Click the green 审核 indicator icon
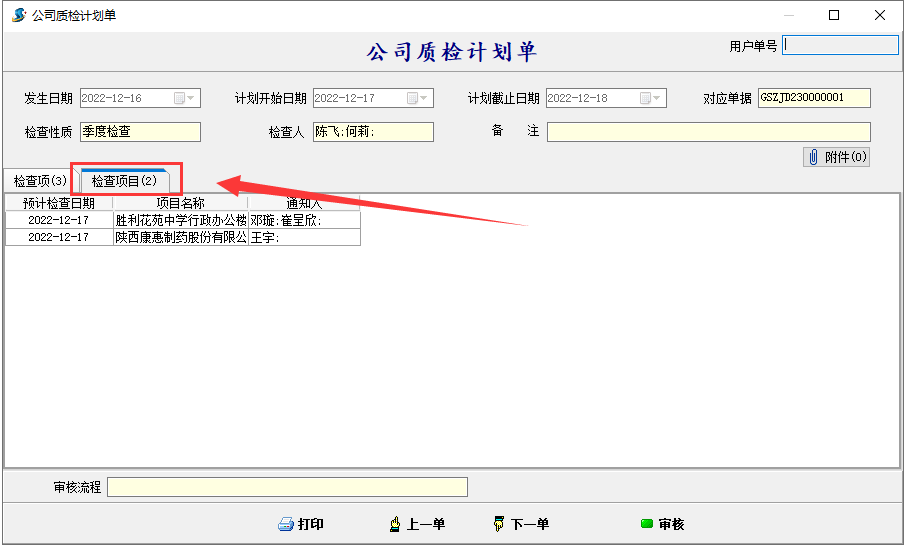This screenshot has width=906, height=547. coord(647,524)
